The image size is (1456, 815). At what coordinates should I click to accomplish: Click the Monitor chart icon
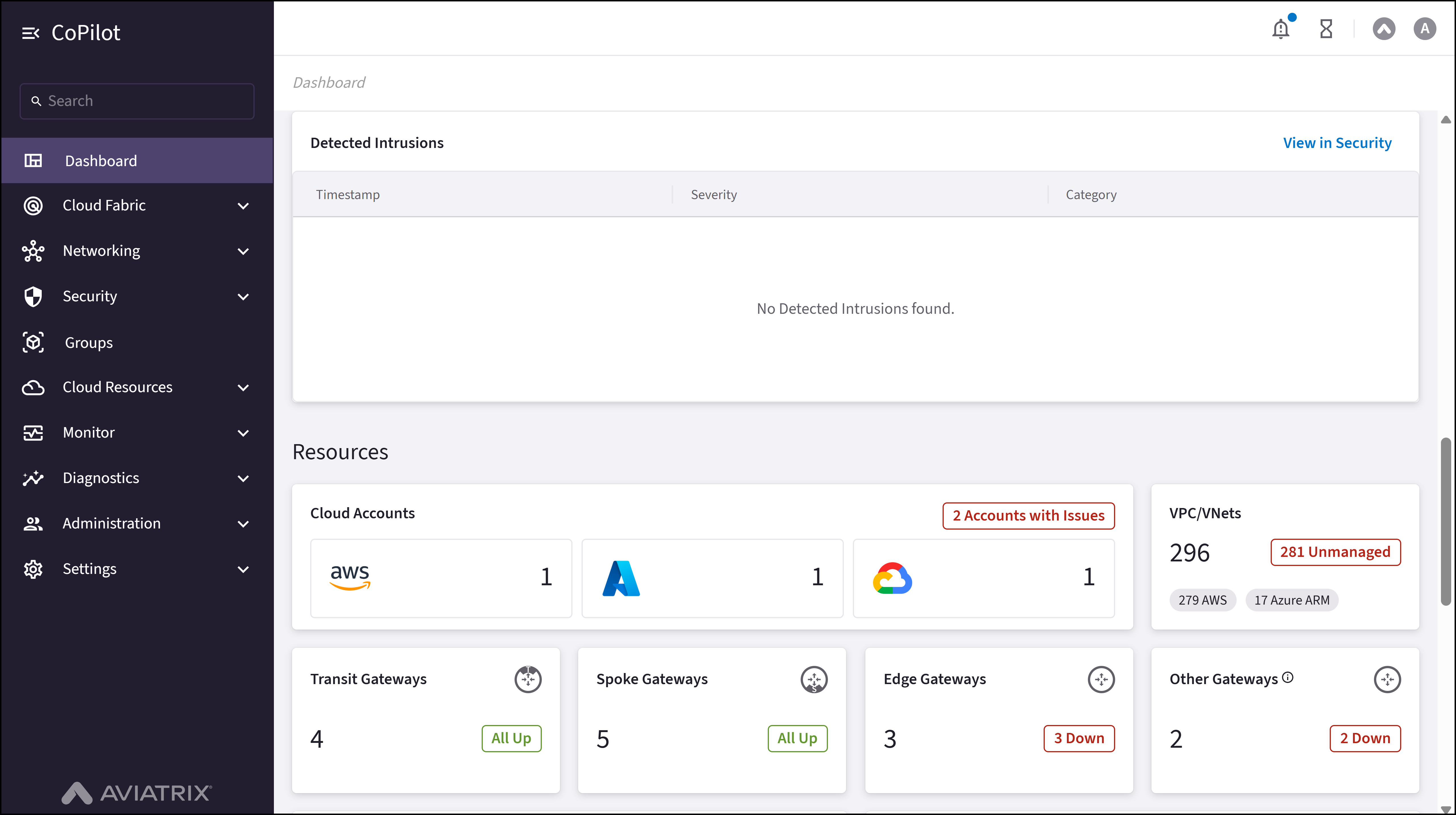(x=33, y=433)
